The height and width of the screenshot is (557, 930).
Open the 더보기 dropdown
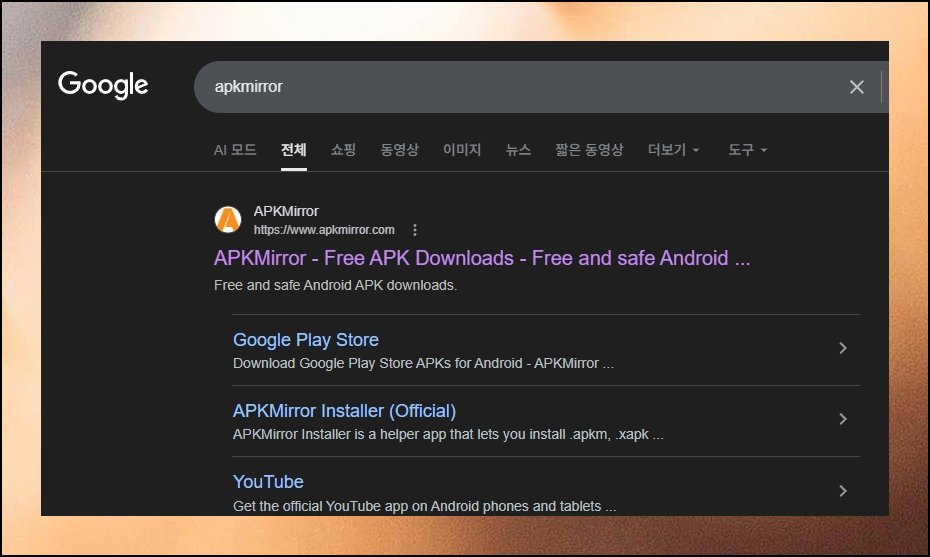click(x=674, y=149)
